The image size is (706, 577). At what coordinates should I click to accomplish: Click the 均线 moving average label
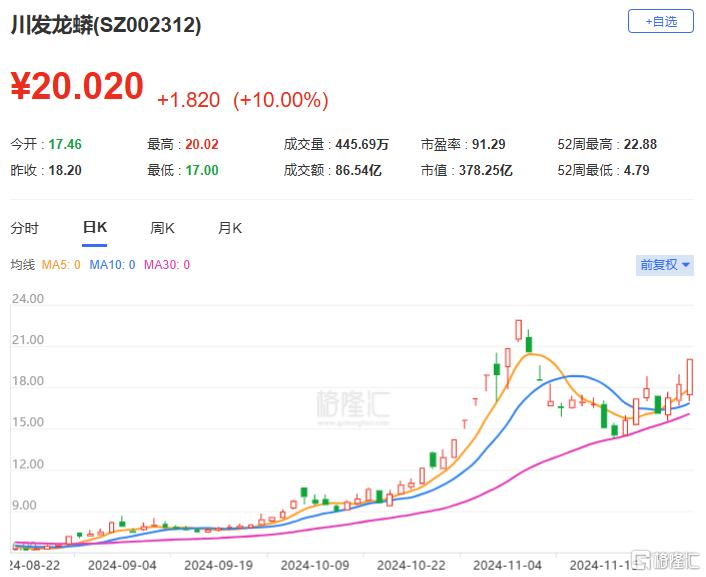(x=23, y=265)
